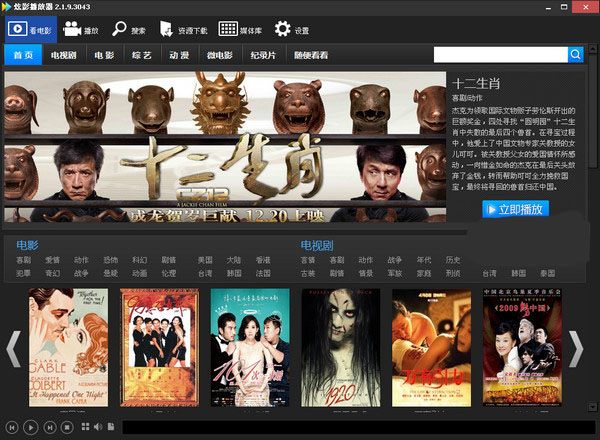The image size is (600, 440).
Task: Toggle the volume speaker icon
Action: point(98,427)
